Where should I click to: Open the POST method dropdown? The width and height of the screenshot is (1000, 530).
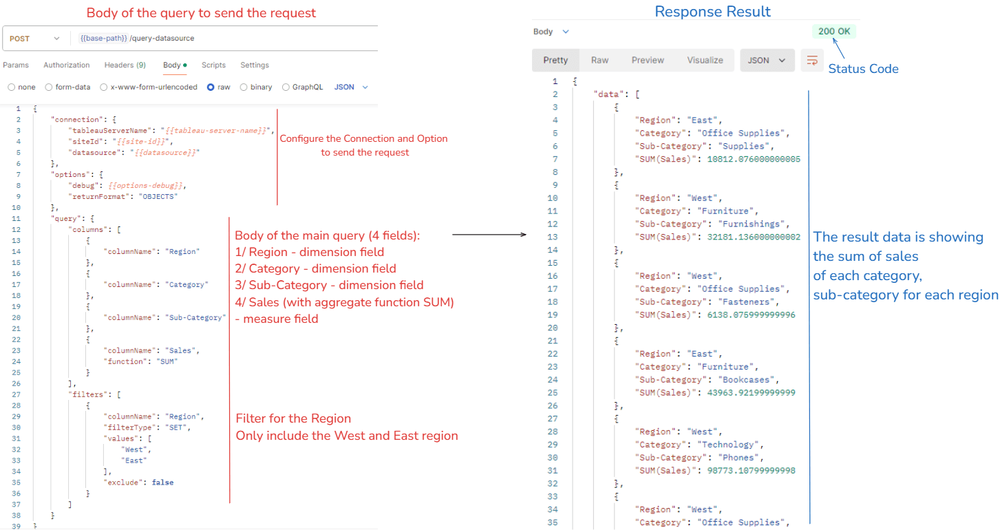point(34,38)
